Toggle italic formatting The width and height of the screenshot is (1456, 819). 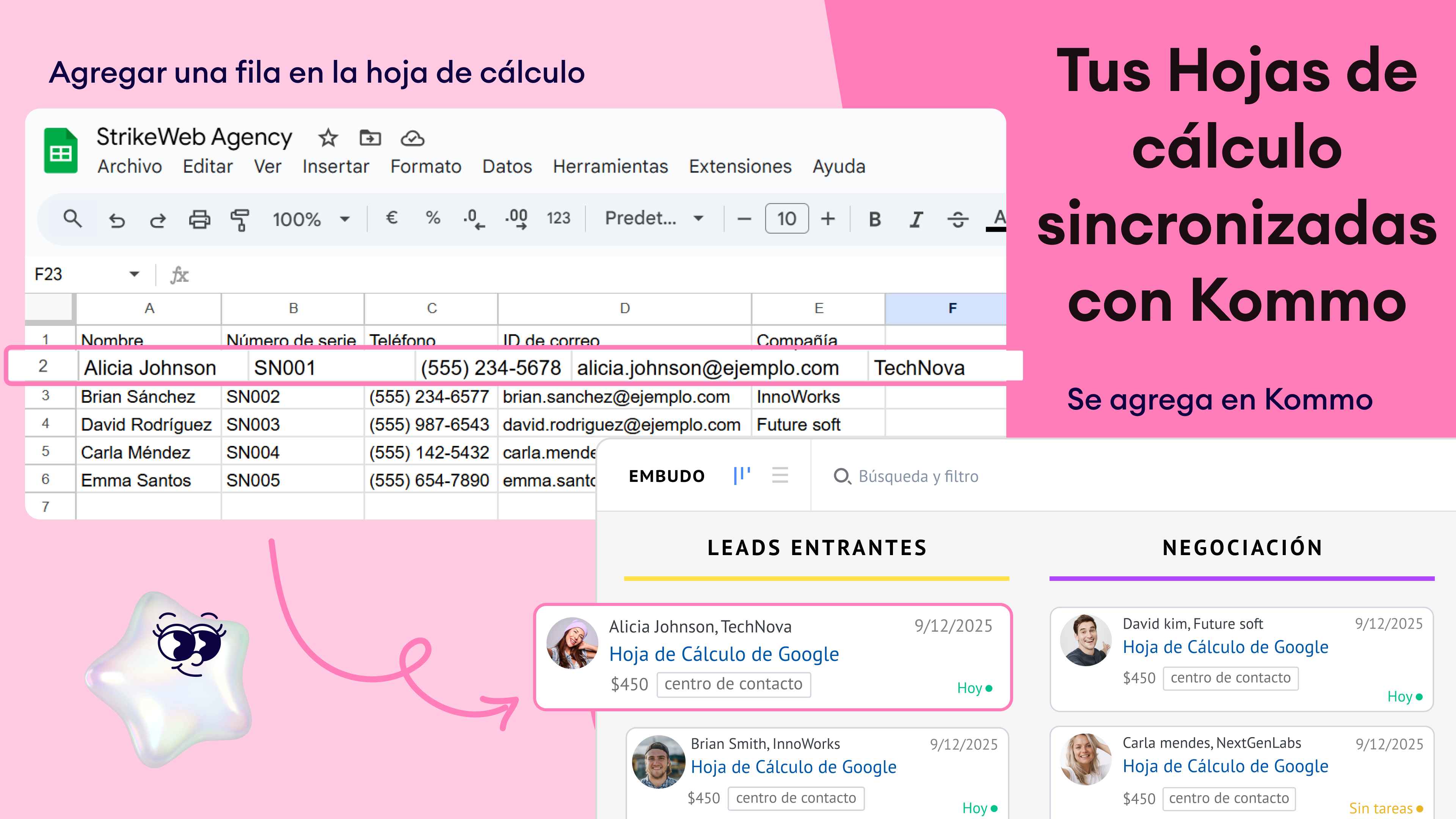point(916,219)
